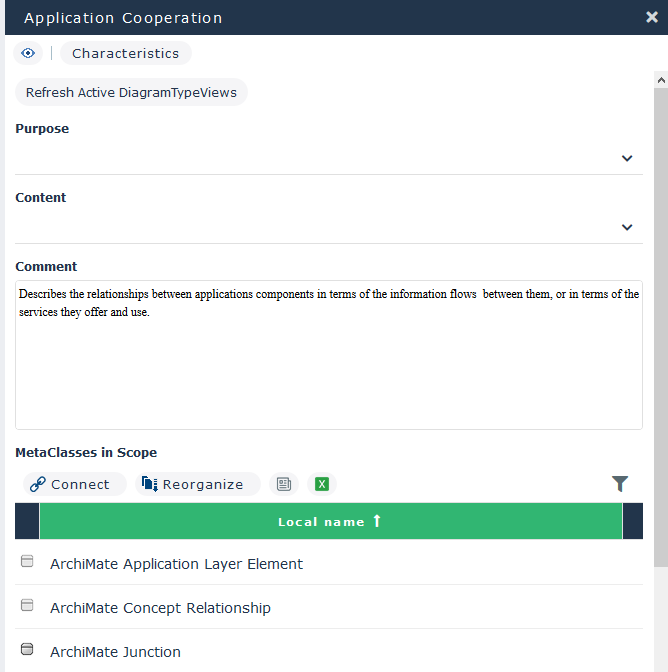Click Refresh Active DiagramTypeViews button

[x=131, y=93]
